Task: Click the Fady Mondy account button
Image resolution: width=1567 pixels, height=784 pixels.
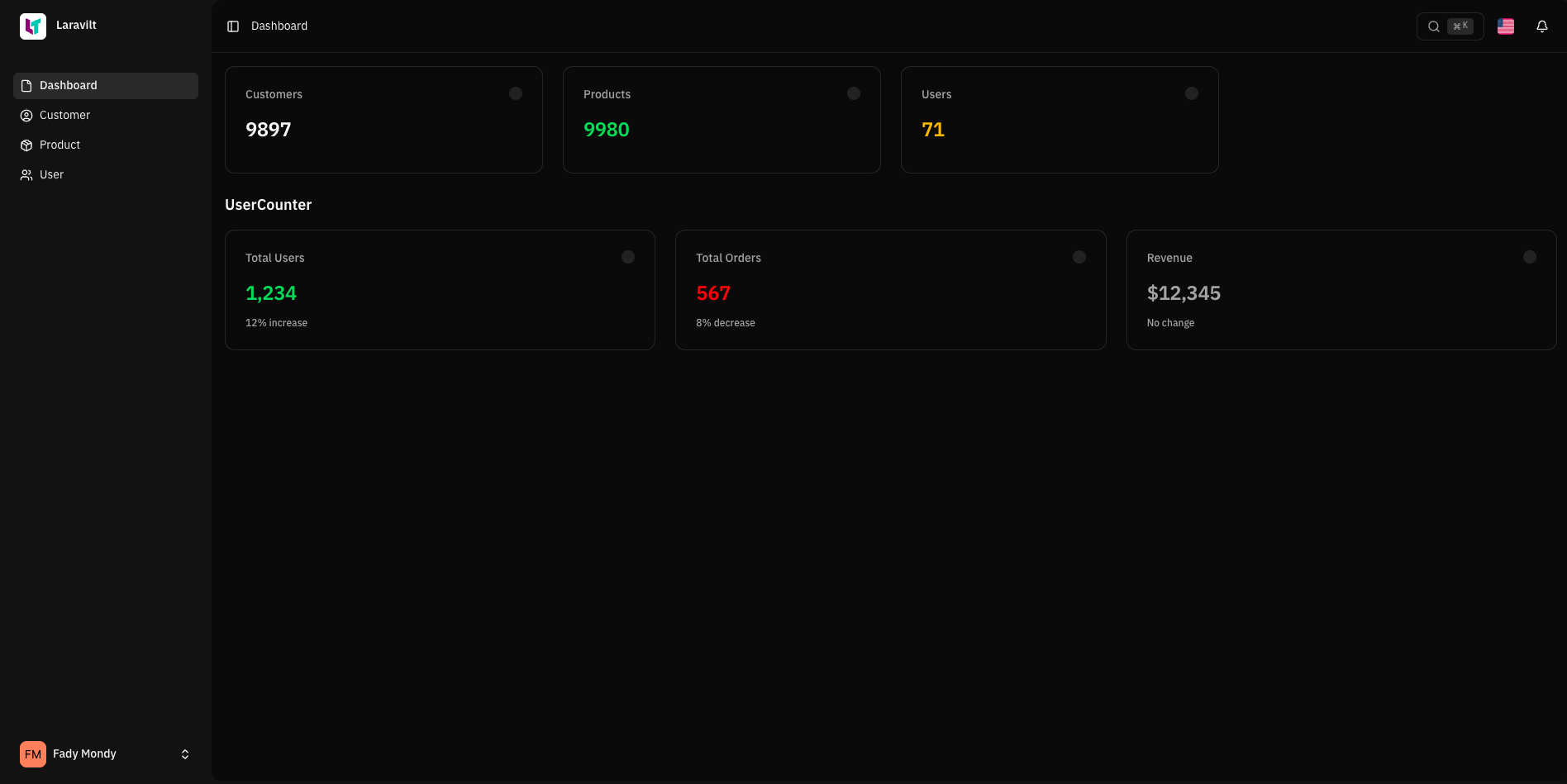Action: coord(83,753)
